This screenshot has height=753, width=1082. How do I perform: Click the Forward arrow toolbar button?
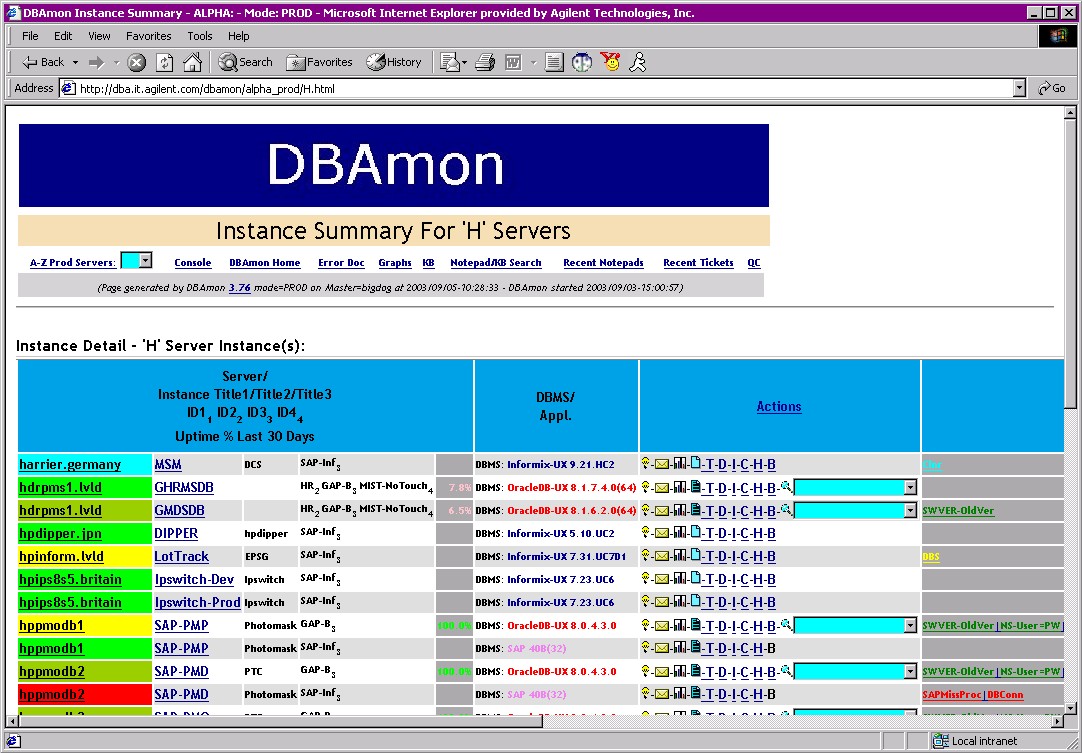pyautogui.click(x=97, y=63)
